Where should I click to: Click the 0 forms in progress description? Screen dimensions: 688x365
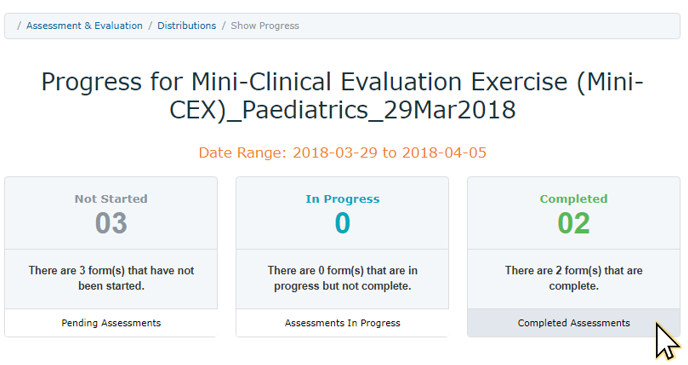tap(342, 278)
